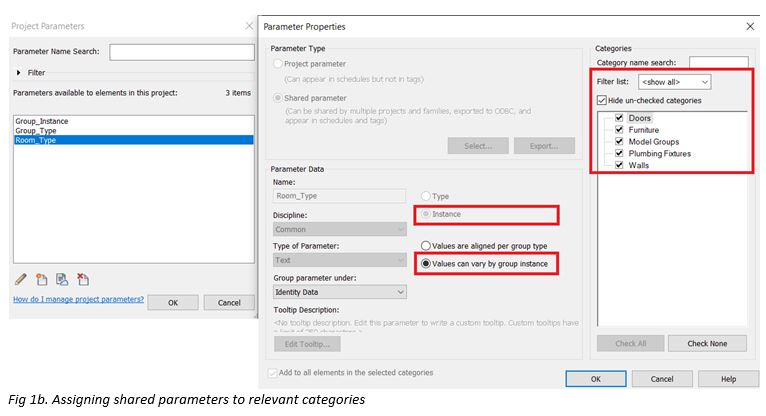Click the parameter Name field Room_Type
Screen dimensions: 766x416
click(339, 196)
